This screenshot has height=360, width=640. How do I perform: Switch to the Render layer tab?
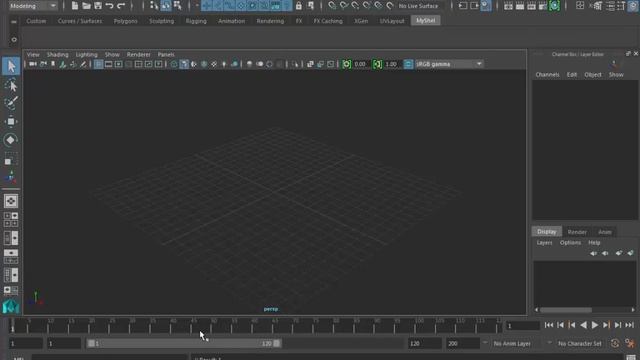point(577,232)
